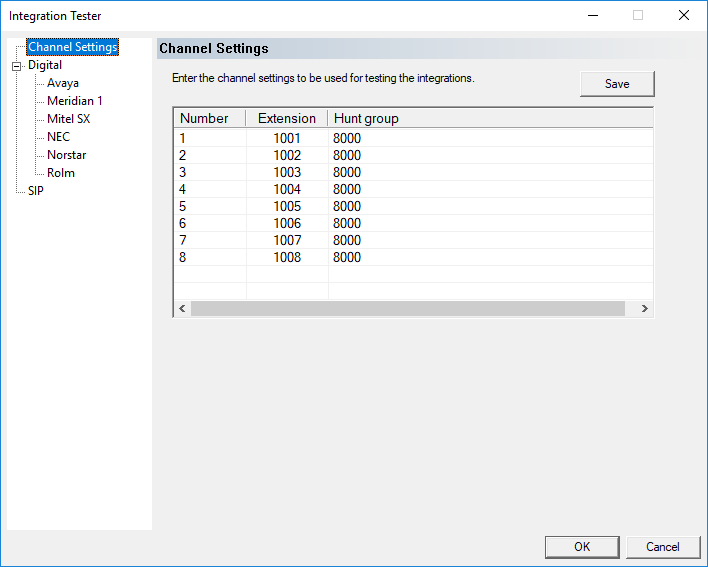Click the Hunt group column header
The height and width of the screenshot is (567, 708).
click(366, 118)
